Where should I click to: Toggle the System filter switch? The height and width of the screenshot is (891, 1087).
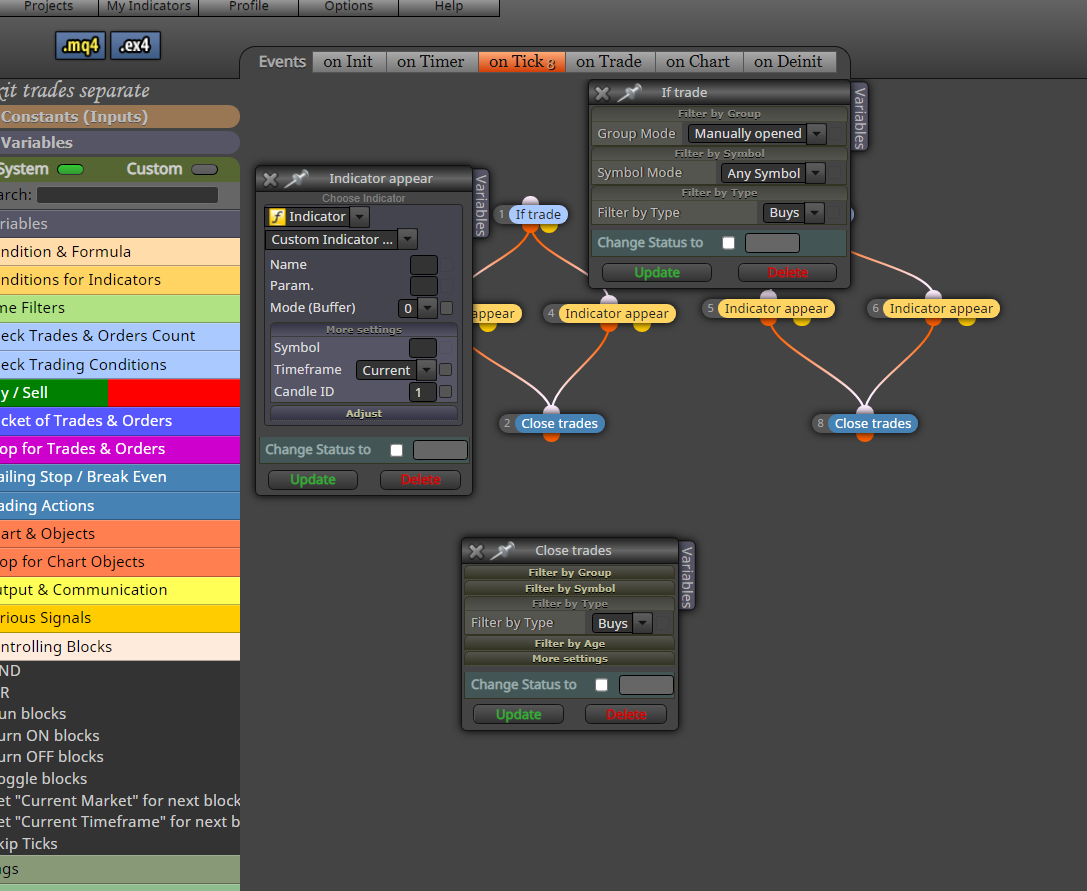coord(70,169)
